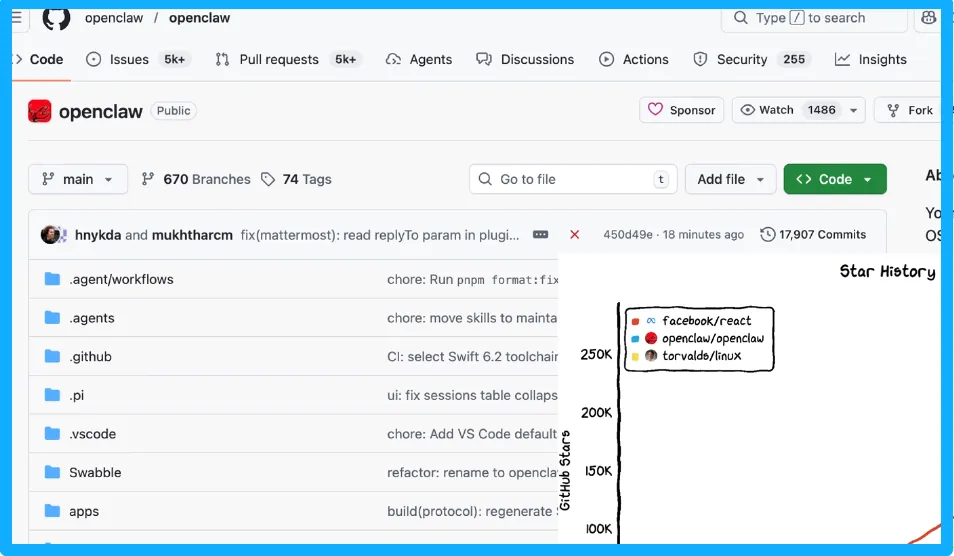Switch to the Code tab
This screenshot has height=556, width=954.
pos(40,60)
